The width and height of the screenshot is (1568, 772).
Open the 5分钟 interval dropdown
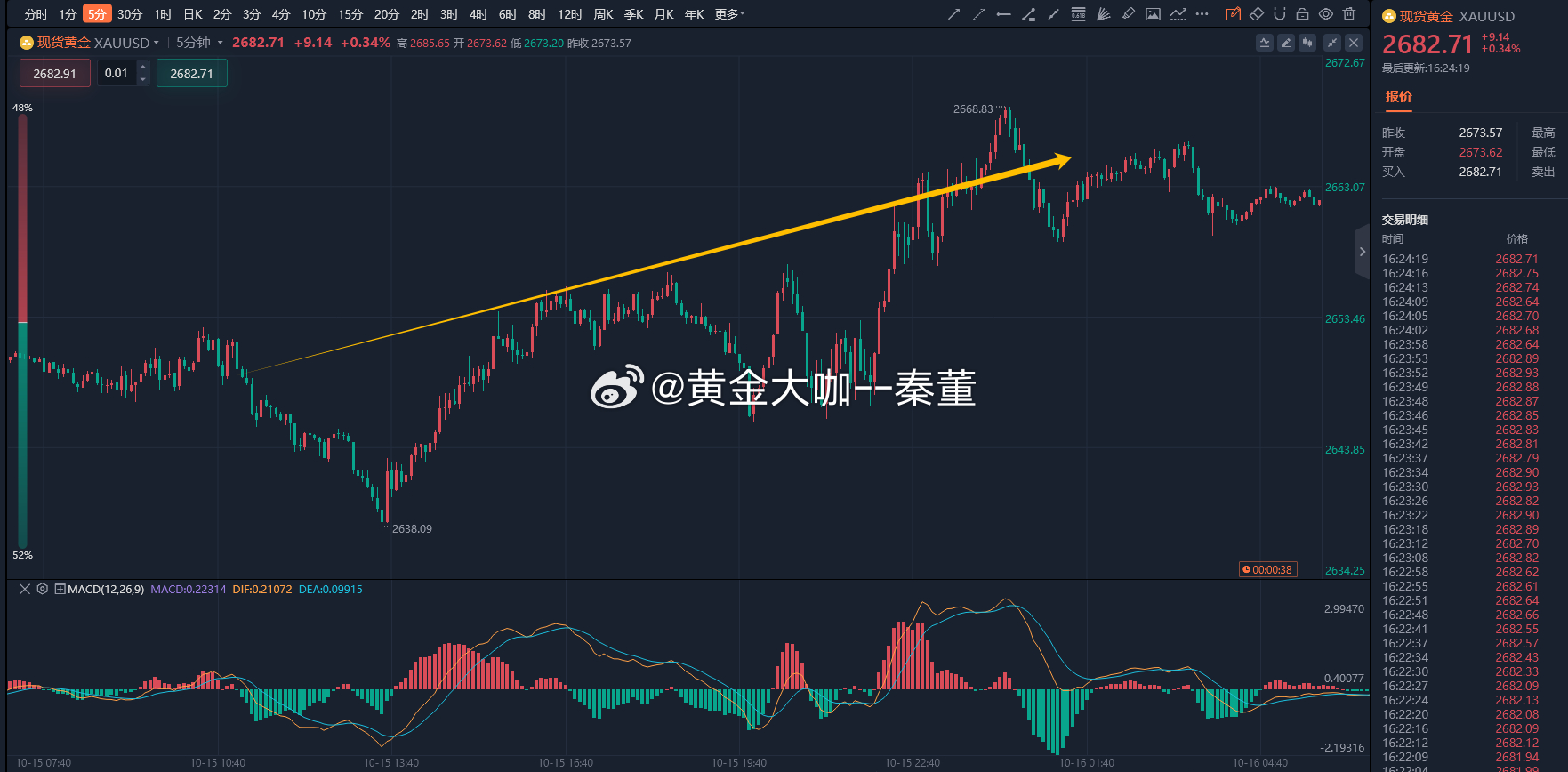pyautogui.click(x=198, y=43)
